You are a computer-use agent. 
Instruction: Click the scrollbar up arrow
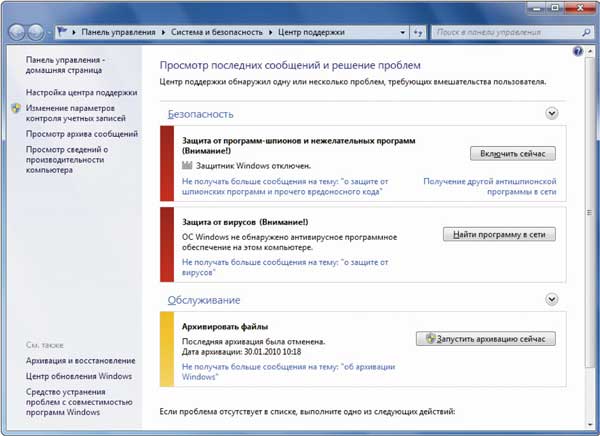(x=590, y=51)
